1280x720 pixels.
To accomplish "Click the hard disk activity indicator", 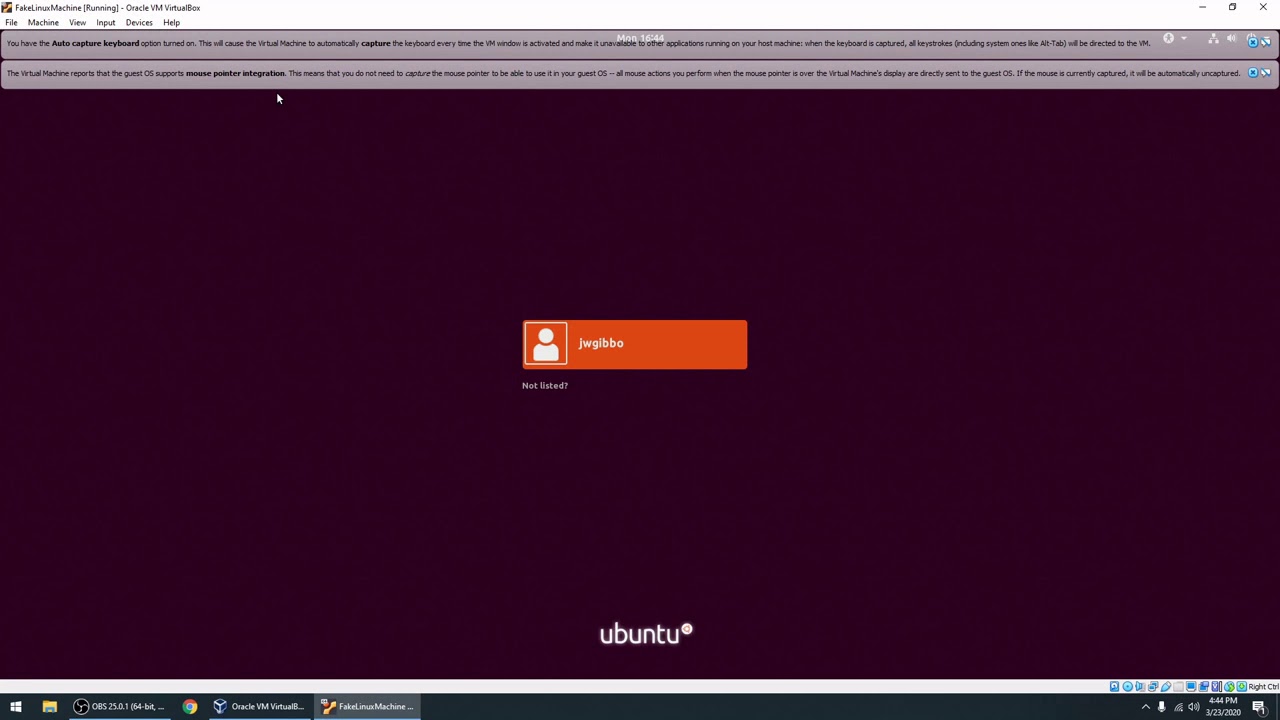I will pos(1114,686).
